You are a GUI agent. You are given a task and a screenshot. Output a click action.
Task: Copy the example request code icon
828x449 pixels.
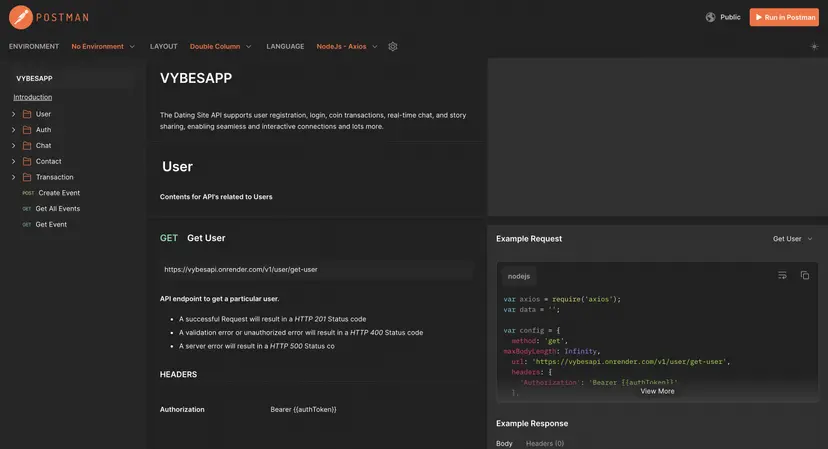[x=805, y=275]
